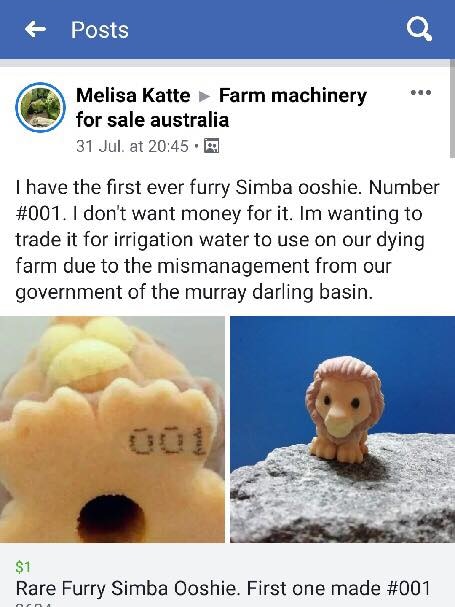Open Farm machinery for sale australia group
Screen dimensions: 455x607
point(221,108)
